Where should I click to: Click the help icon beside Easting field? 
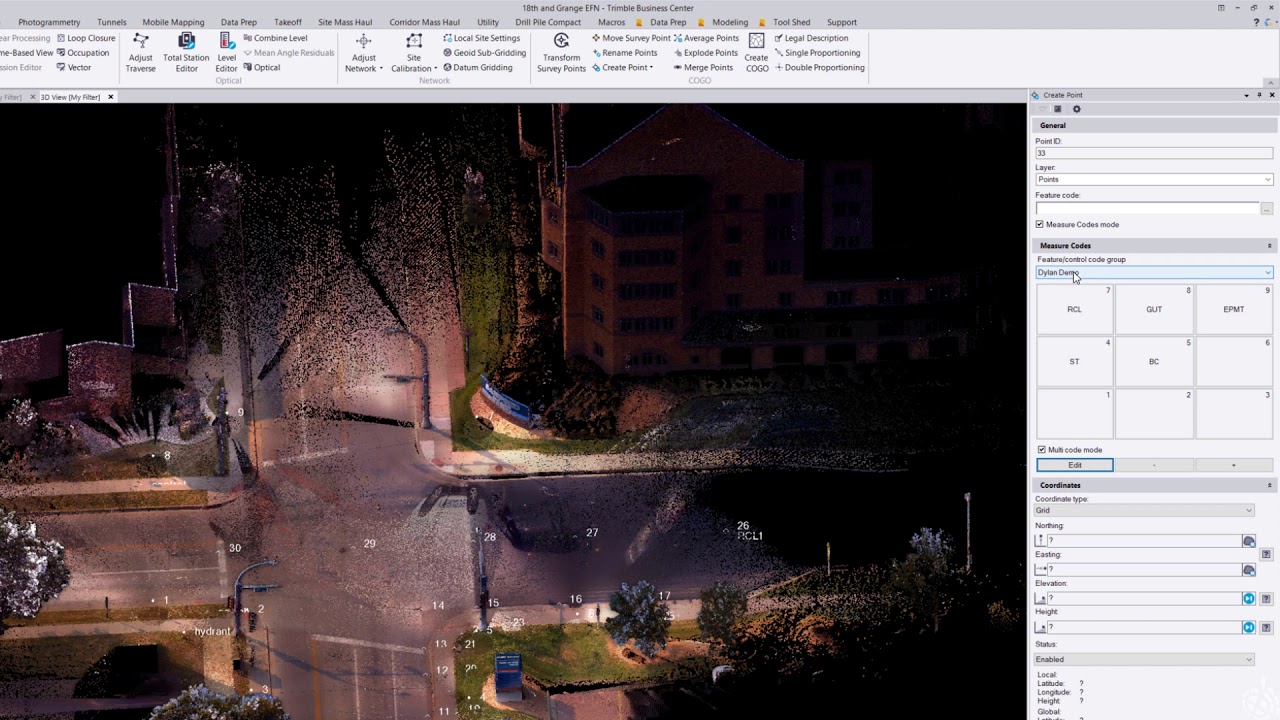(1266, 554)
